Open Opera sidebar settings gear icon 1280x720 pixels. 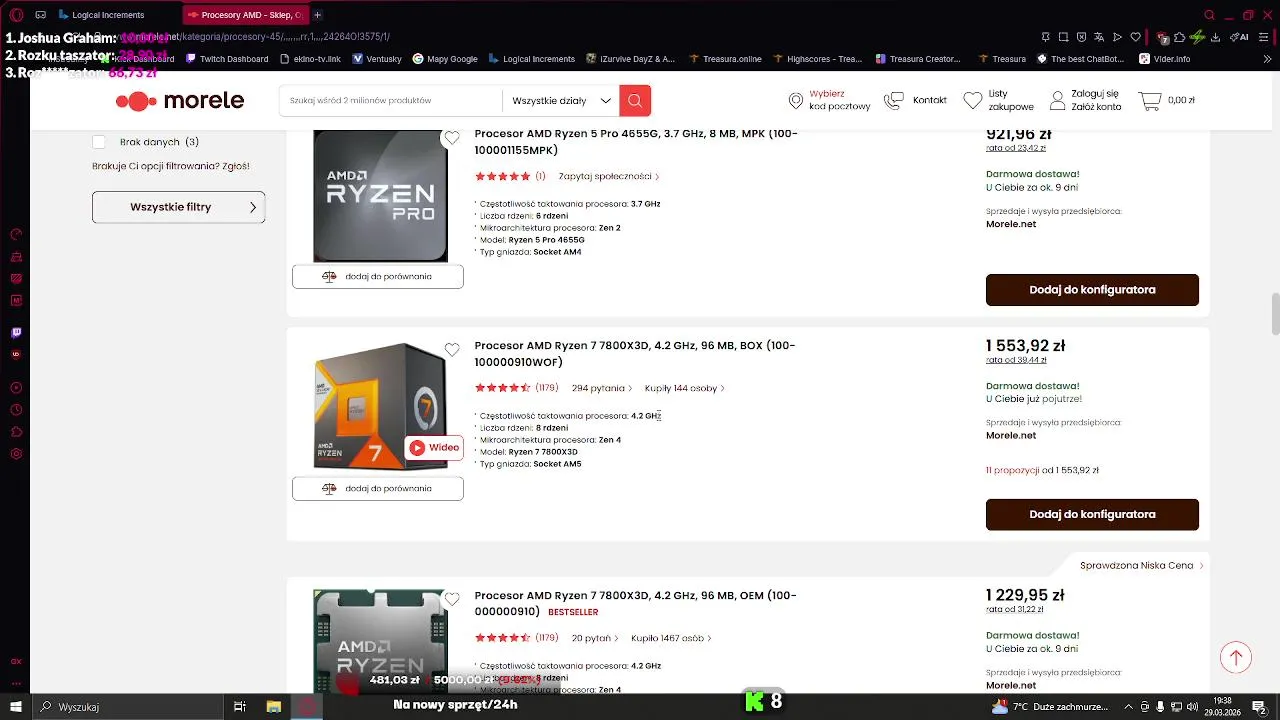pyautogui.click(x=16, y=454)
